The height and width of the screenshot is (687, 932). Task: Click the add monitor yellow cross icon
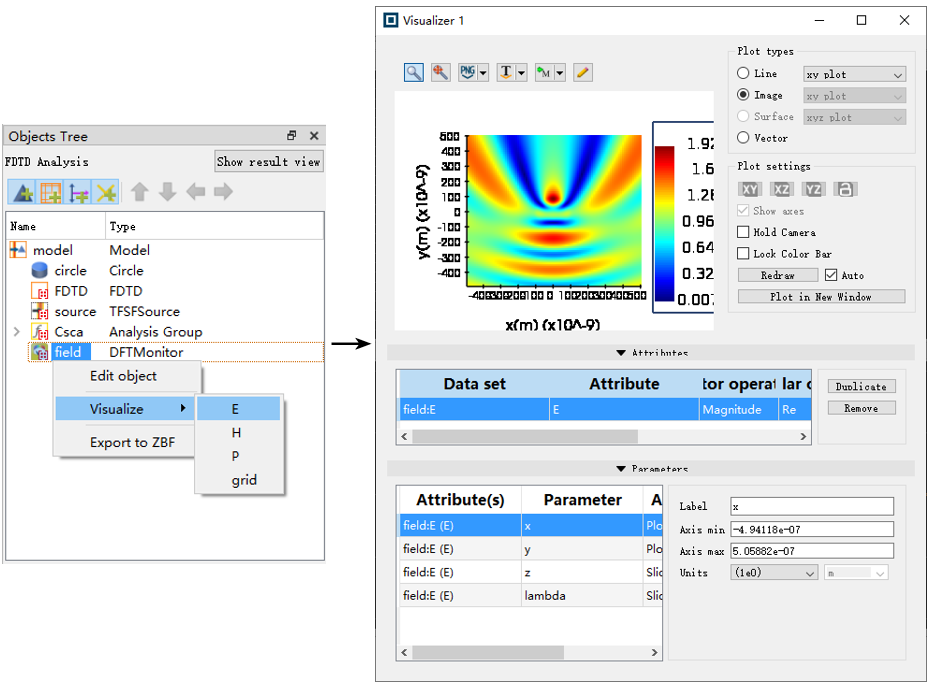(105, 192)
